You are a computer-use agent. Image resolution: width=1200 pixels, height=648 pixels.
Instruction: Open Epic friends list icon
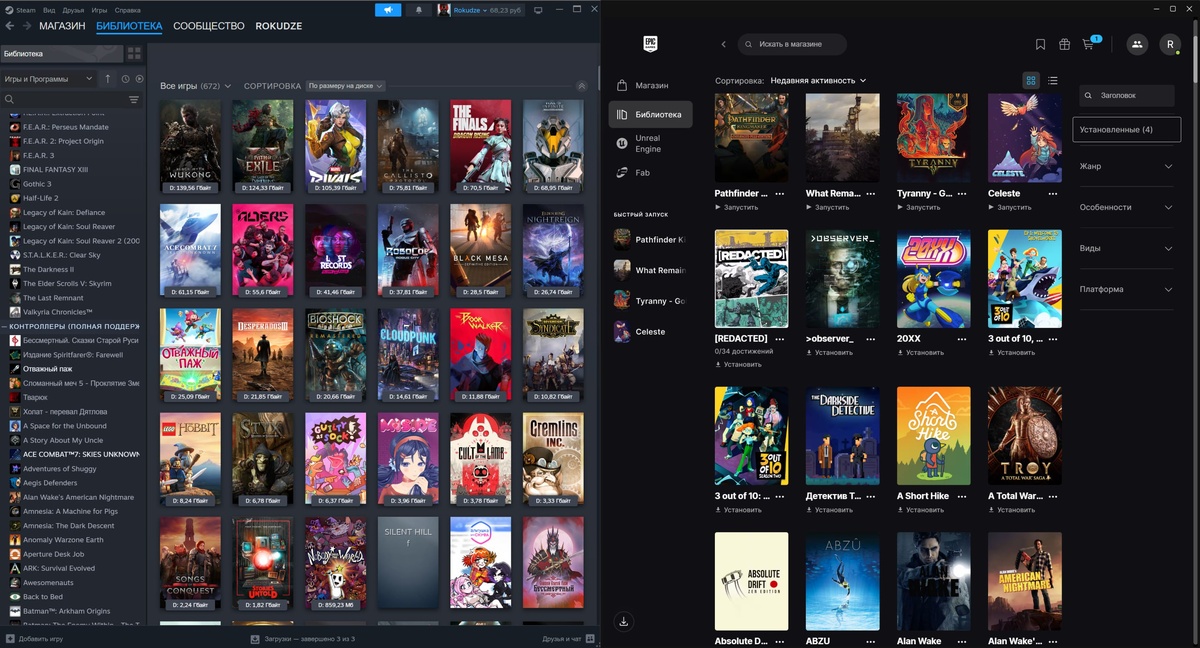click(1137, 44)
